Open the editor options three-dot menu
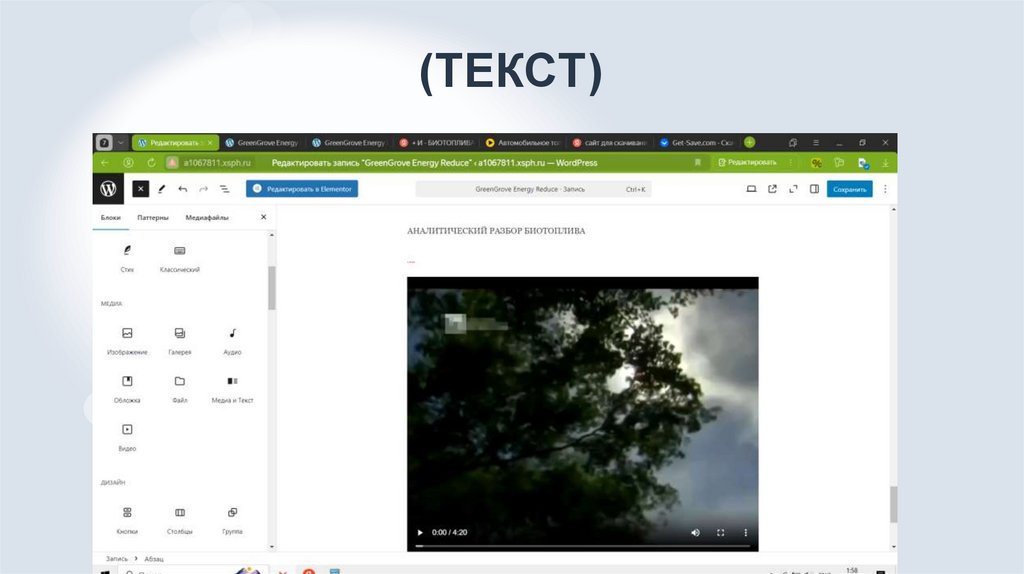1024x574 pixels. tap(886, 189)
